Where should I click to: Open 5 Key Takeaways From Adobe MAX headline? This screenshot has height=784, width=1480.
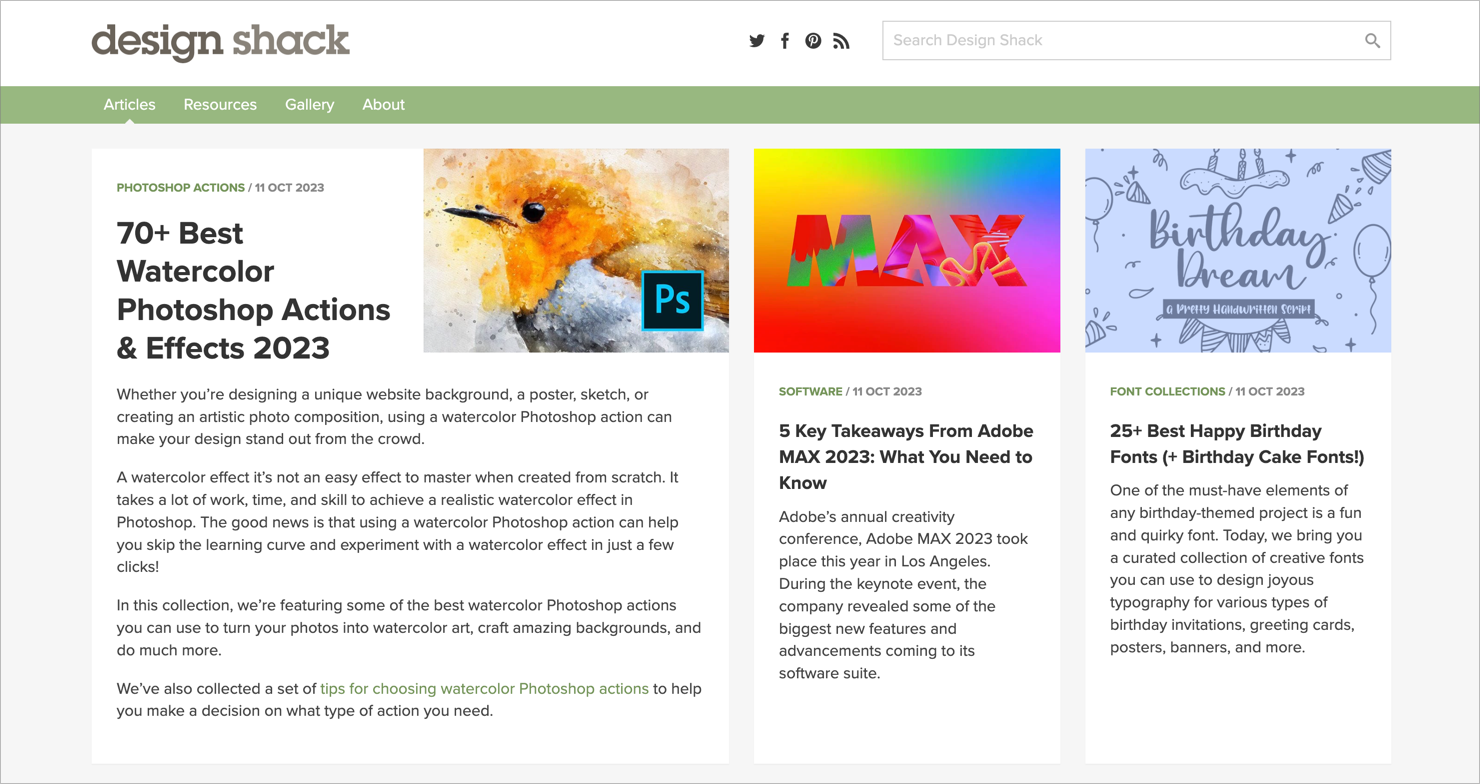coord(906,457)
